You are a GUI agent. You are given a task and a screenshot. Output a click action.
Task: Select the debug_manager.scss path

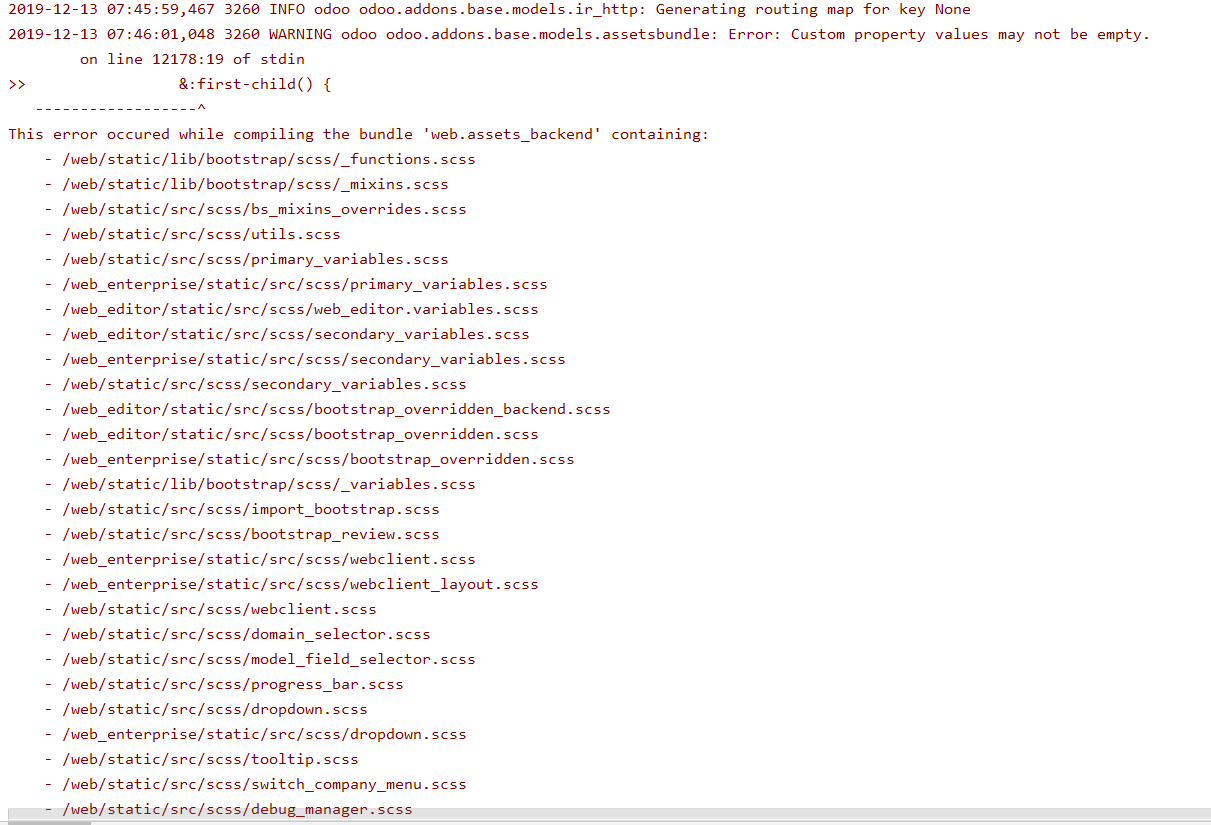pos(237,809)
